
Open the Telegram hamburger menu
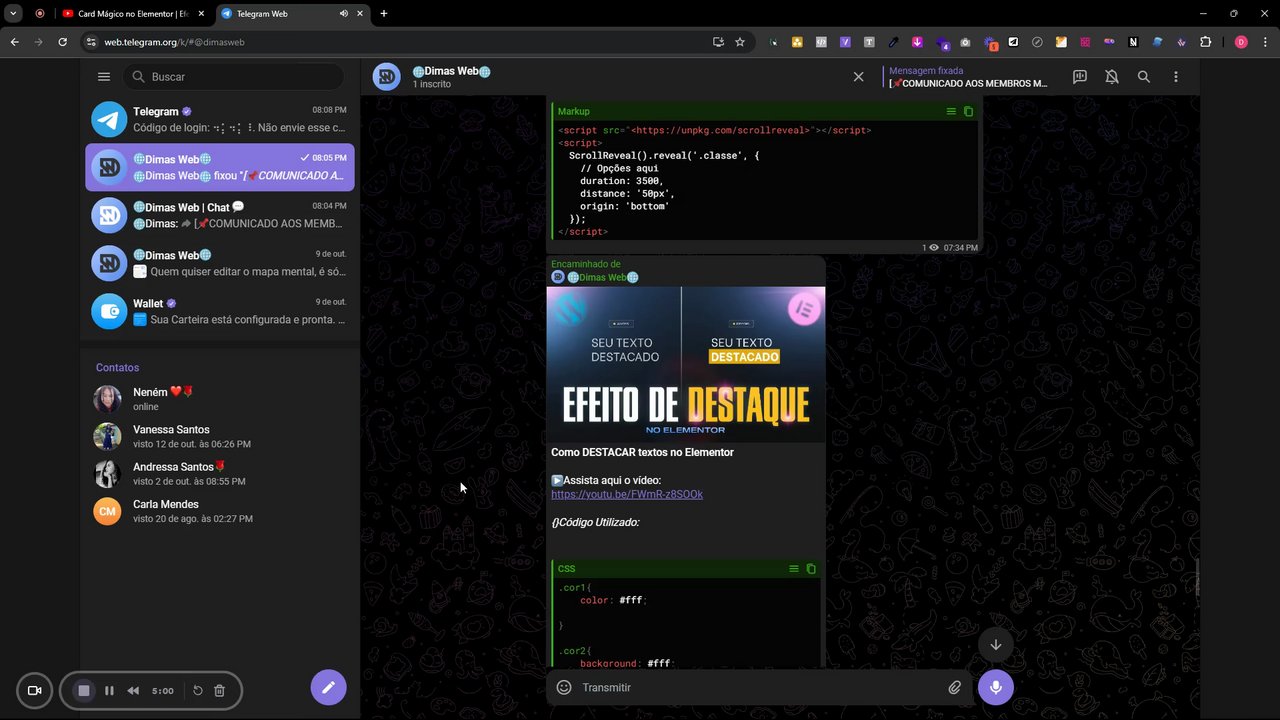point(104,77)
